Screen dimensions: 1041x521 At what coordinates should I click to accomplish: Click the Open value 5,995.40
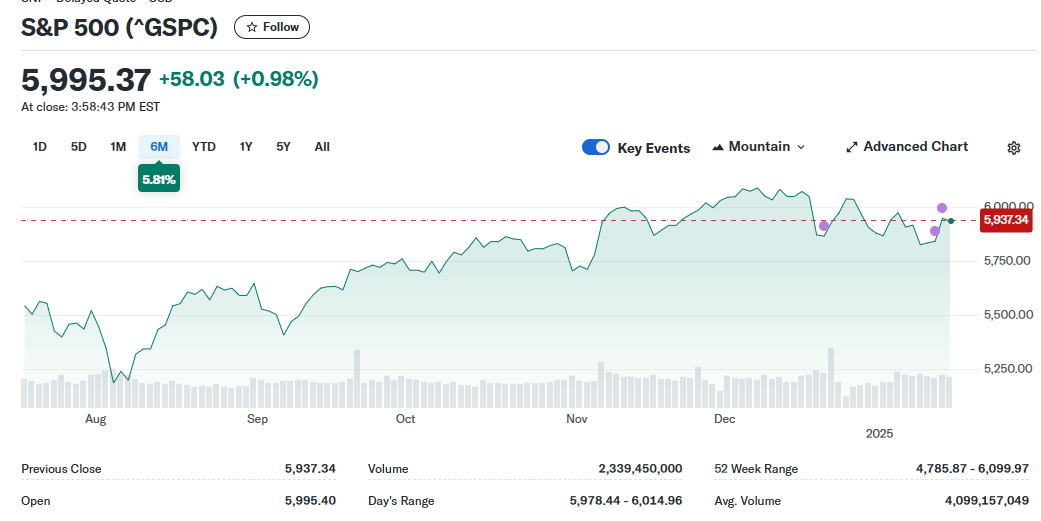point(310,500)
